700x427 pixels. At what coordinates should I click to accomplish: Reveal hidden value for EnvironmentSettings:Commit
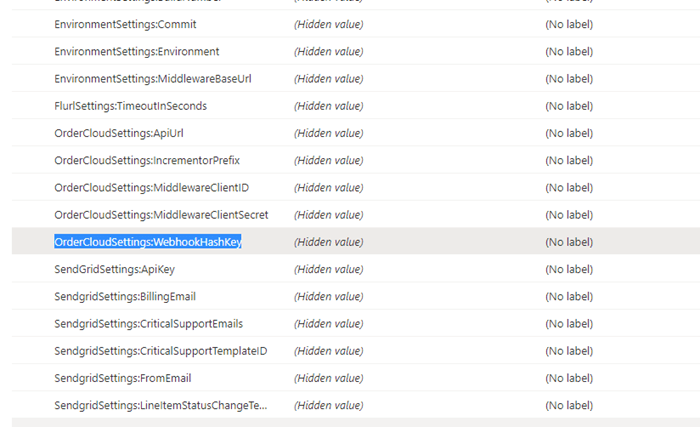click(x=329, y=24)
